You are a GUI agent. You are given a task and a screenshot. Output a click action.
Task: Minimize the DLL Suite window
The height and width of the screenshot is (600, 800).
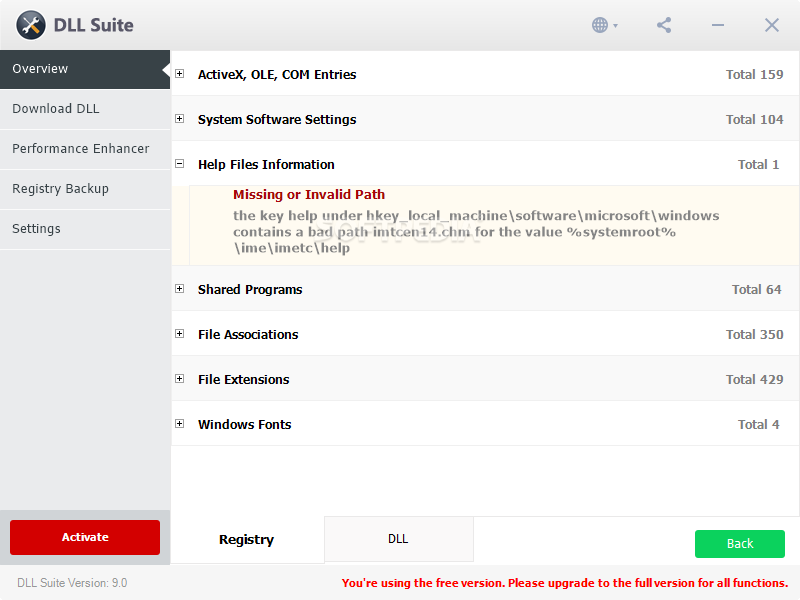click(718, 25)
